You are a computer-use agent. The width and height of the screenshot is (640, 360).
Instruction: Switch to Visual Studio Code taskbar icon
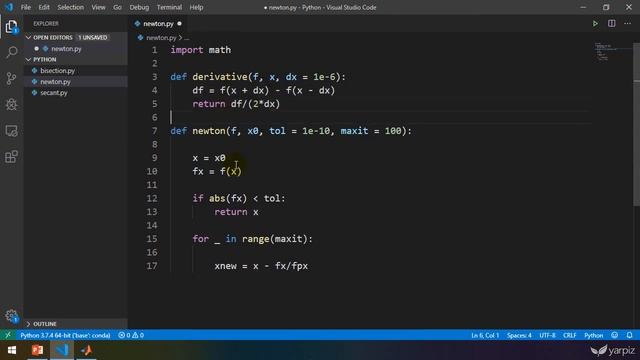click(x=62, y=350)
